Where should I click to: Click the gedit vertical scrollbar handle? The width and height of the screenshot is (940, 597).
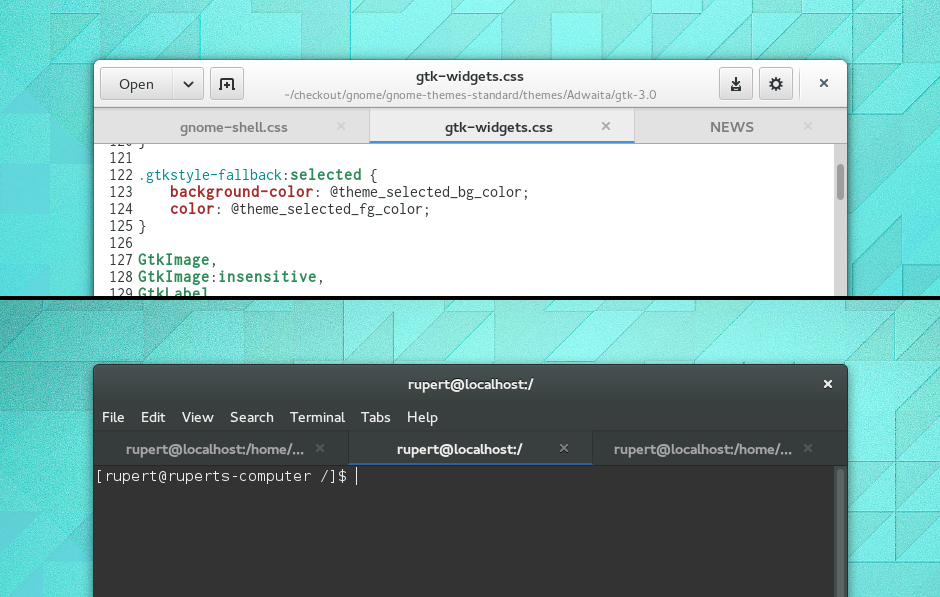coord(840,182)
